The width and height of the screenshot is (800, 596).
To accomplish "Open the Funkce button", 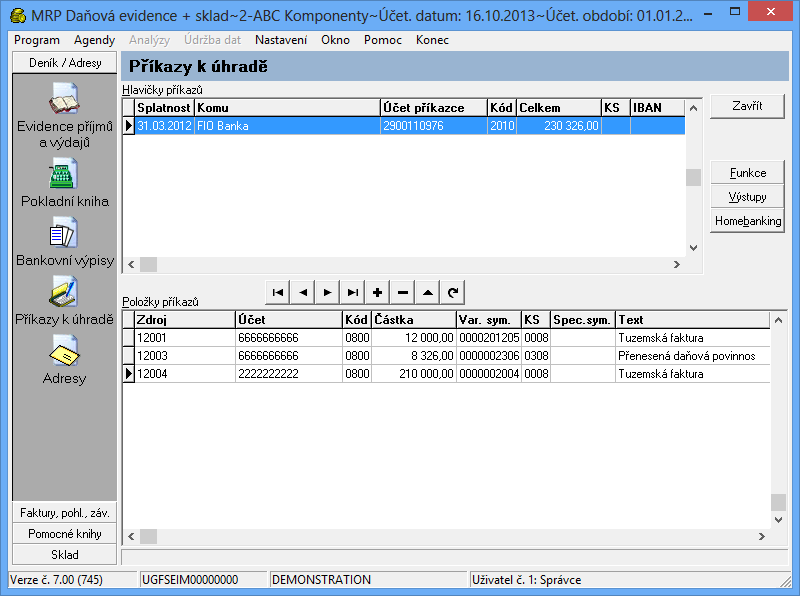I will [747, 173].
